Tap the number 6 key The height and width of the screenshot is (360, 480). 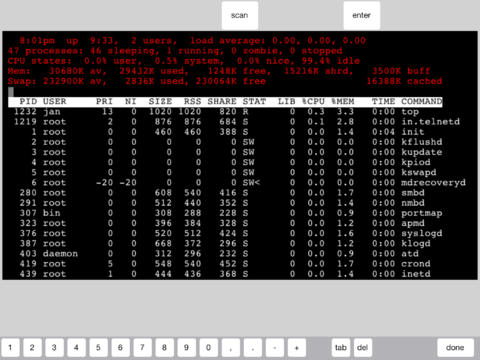tap(120, 348)
